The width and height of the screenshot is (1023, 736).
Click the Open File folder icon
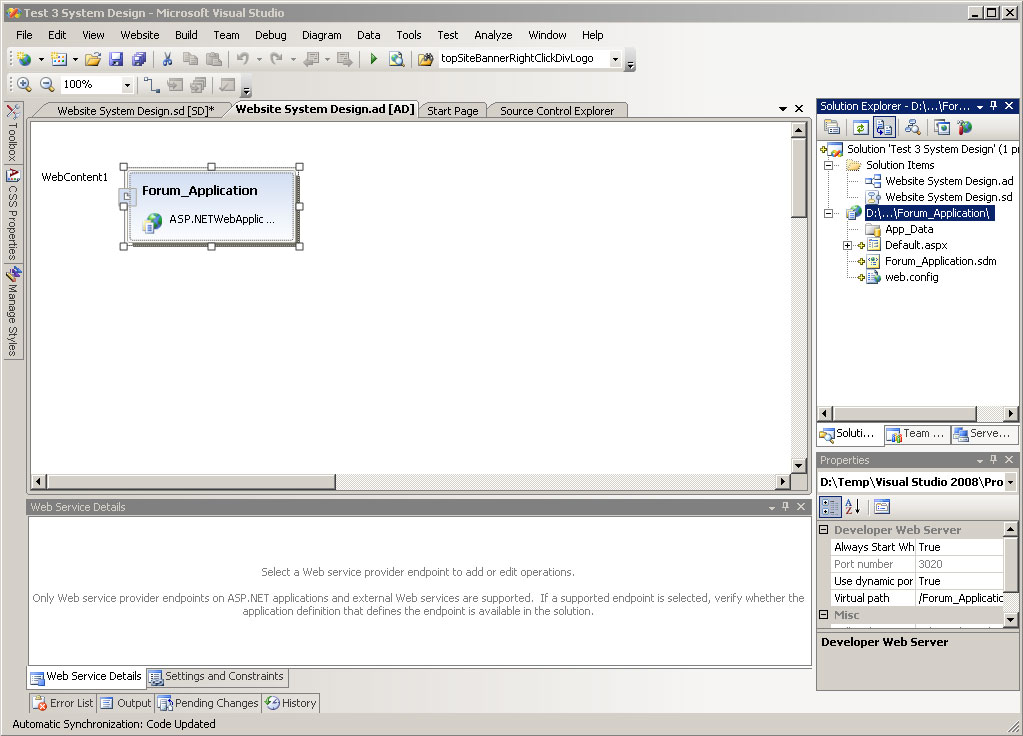[93, 59]
